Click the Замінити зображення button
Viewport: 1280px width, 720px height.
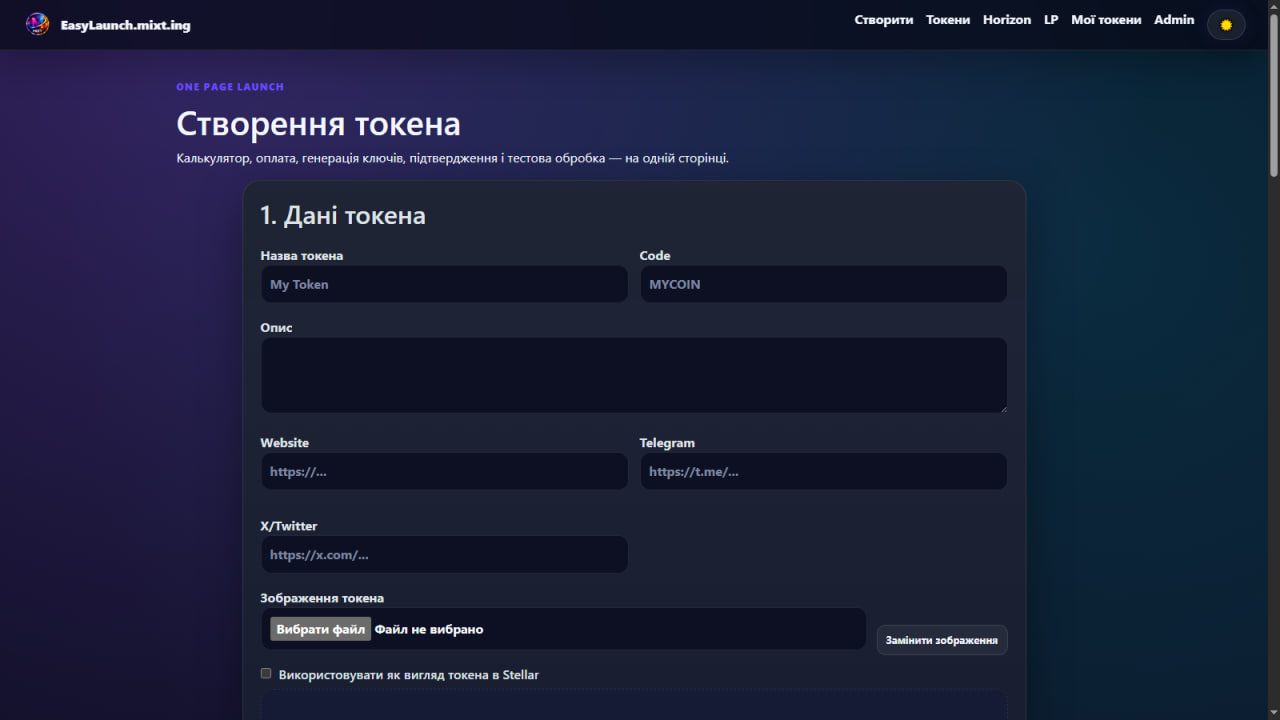pyautogui.click(x=942, y=640)
